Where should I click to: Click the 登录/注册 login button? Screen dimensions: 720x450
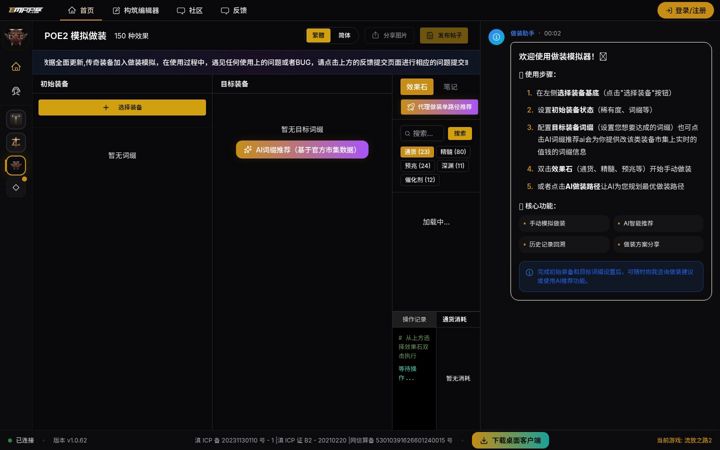click(685, 10)
